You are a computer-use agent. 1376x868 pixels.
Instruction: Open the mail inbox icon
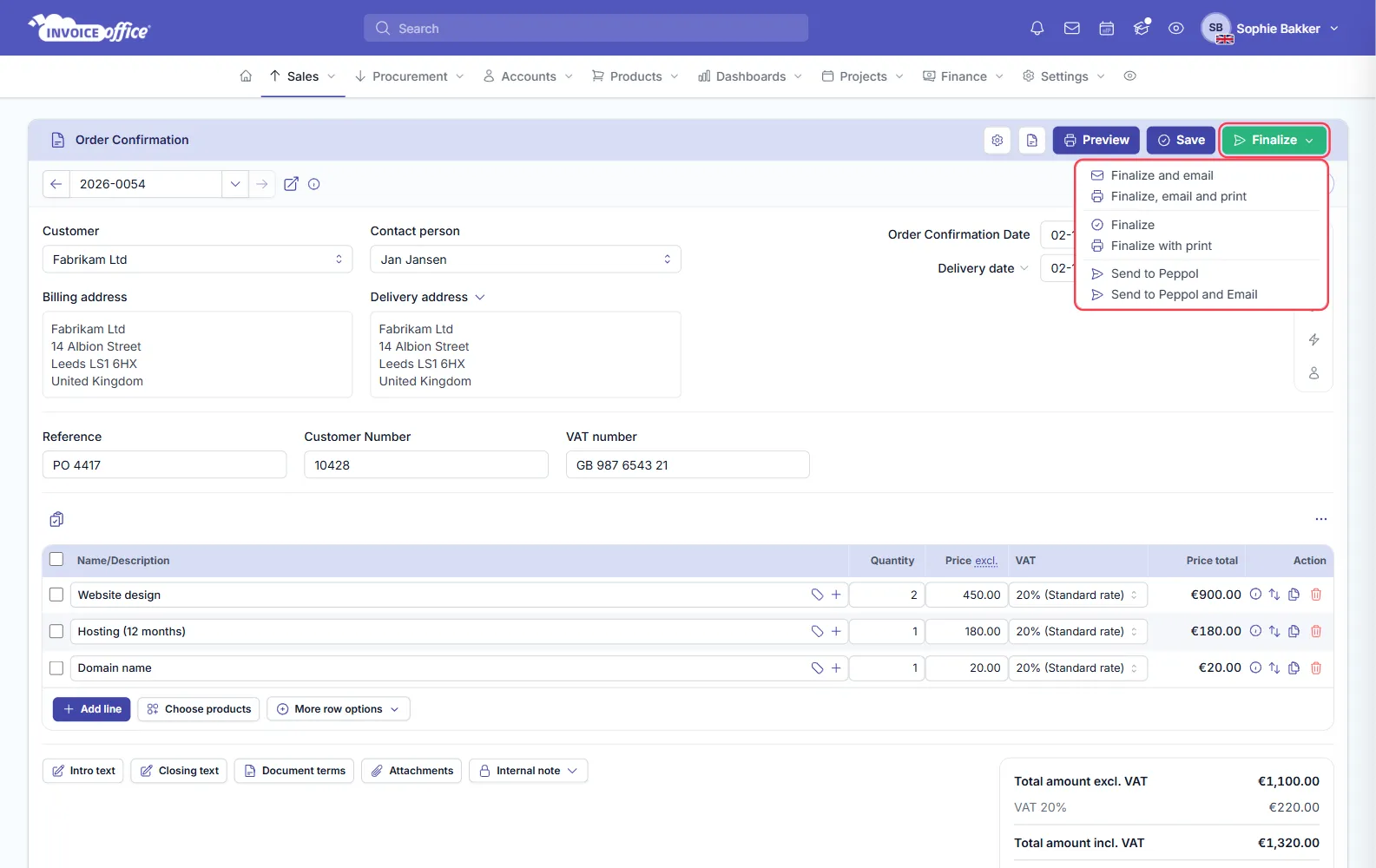click(x=1072, y=29)
